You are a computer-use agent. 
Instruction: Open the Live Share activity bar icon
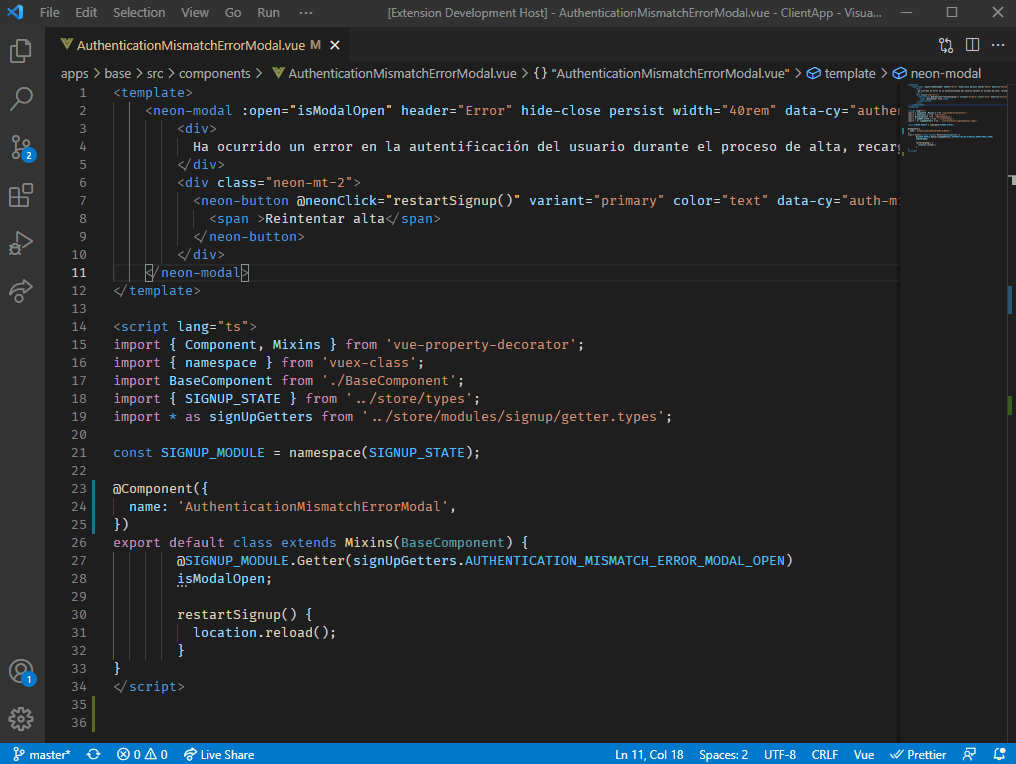(21, 291)
